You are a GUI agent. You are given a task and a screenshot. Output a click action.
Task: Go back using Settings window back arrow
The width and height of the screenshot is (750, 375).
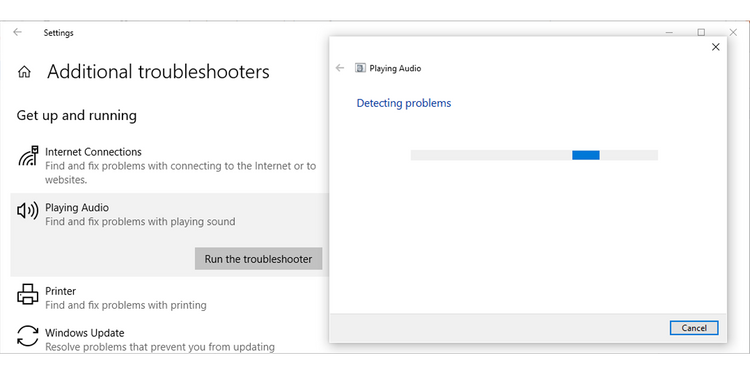coord(18,33)
